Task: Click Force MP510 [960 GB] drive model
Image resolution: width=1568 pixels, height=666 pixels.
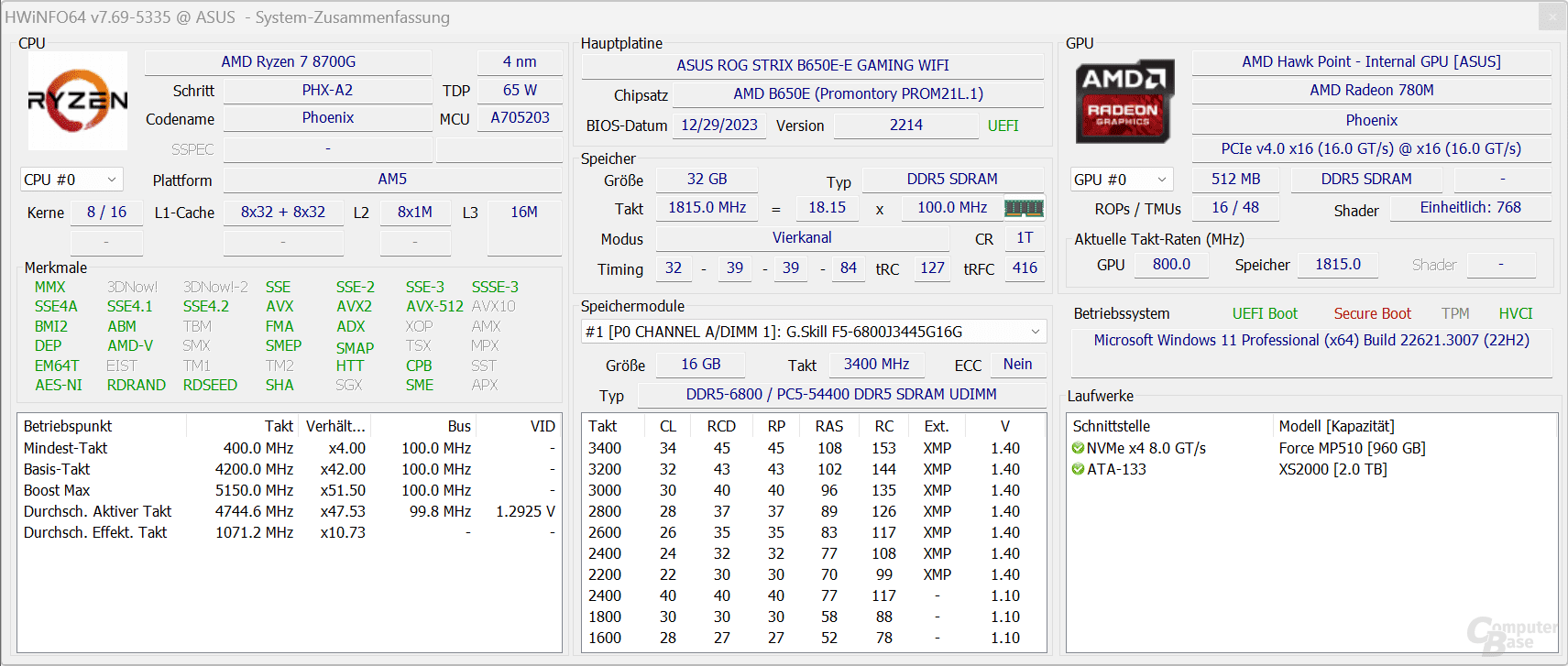Action: coord(1352,448)
